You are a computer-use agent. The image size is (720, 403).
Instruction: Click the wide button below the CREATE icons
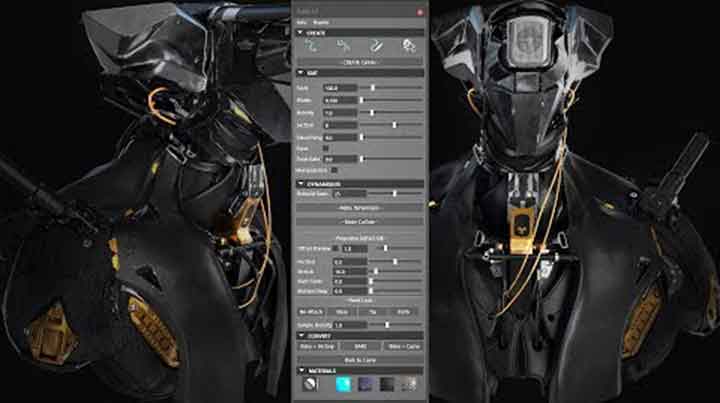[359, 60]
